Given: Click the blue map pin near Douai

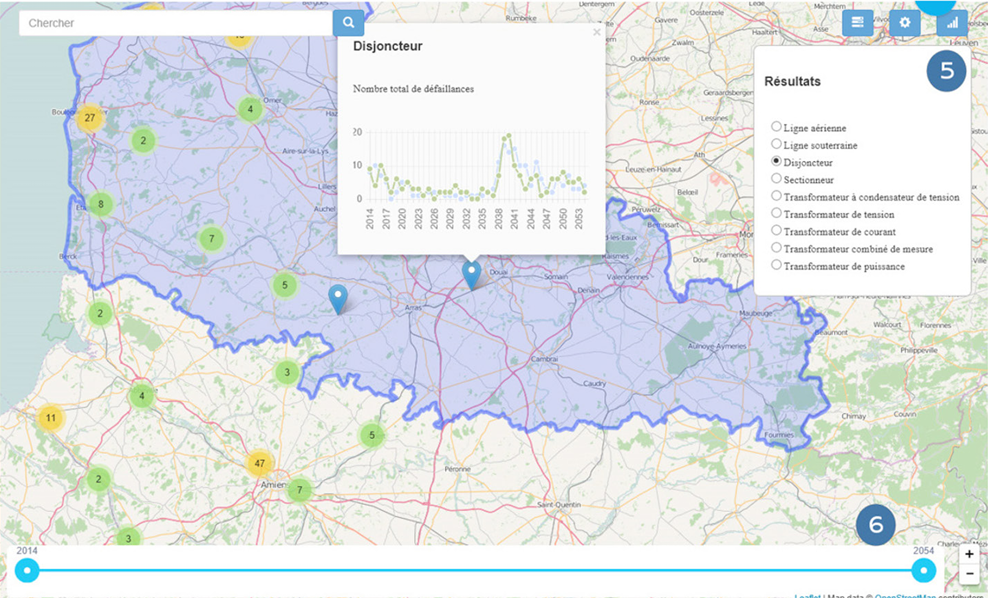Looking at the screenshot, I should [x=471, y=273].
